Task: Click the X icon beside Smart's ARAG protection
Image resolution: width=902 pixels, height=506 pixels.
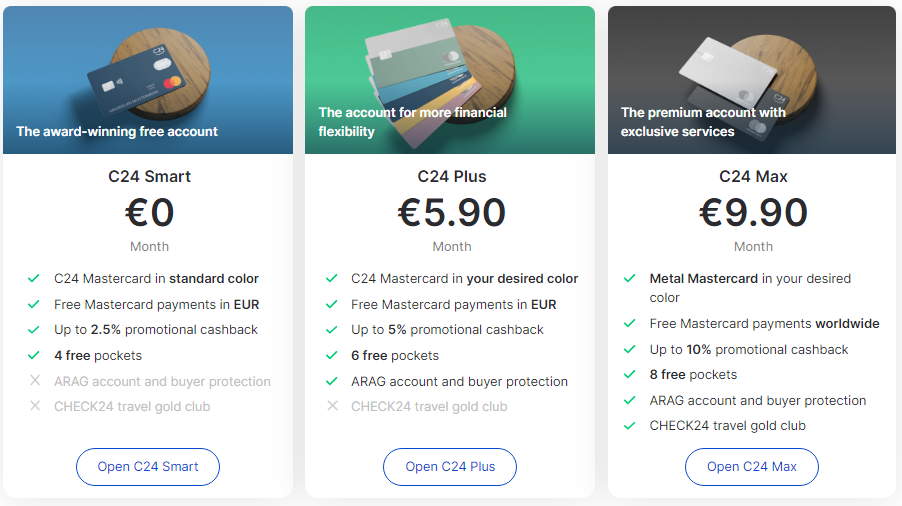Action: (x=35, y=380)
